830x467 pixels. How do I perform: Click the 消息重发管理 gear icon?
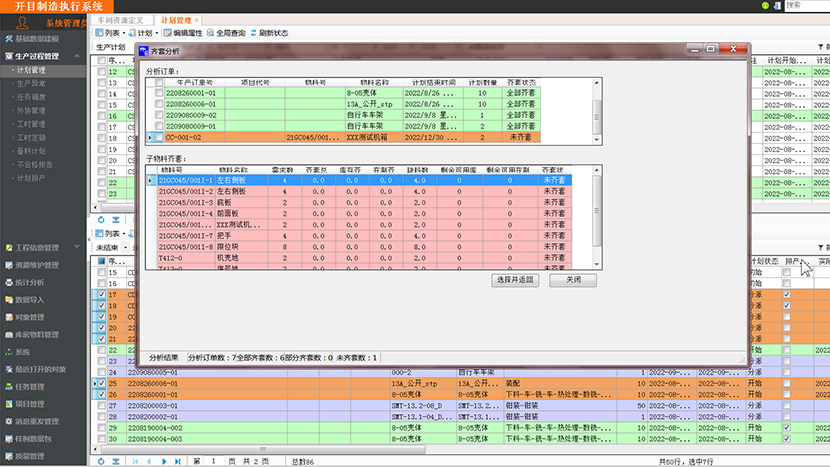[x=9, y=421]
